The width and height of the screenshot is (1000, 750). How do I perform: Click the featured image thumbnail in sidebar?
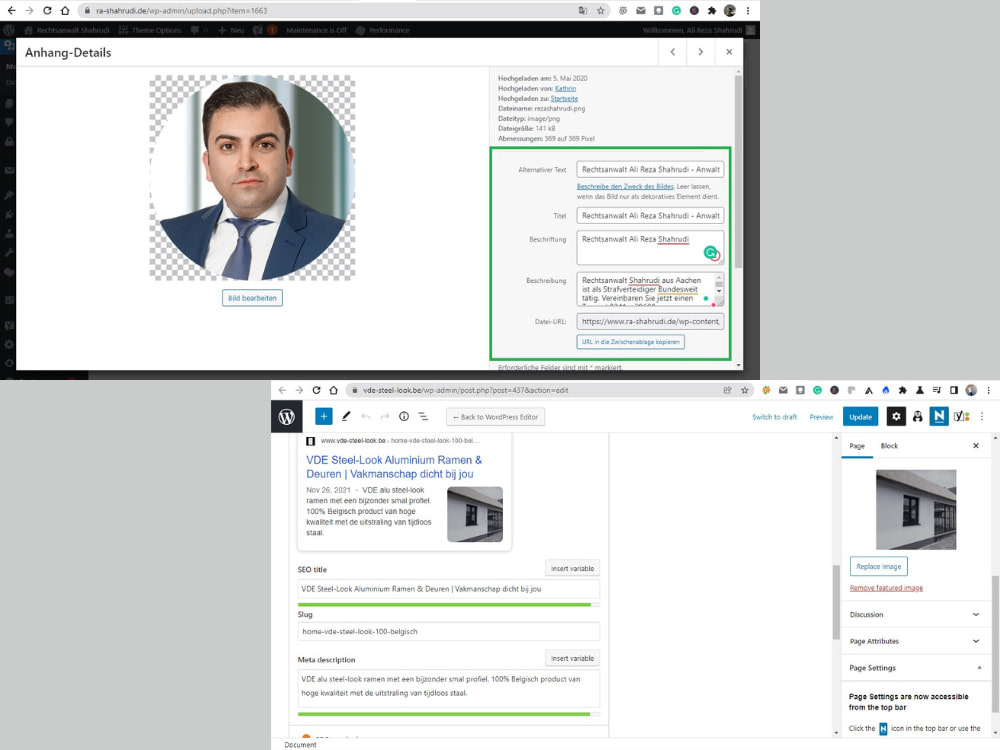[x=916, y=510]
